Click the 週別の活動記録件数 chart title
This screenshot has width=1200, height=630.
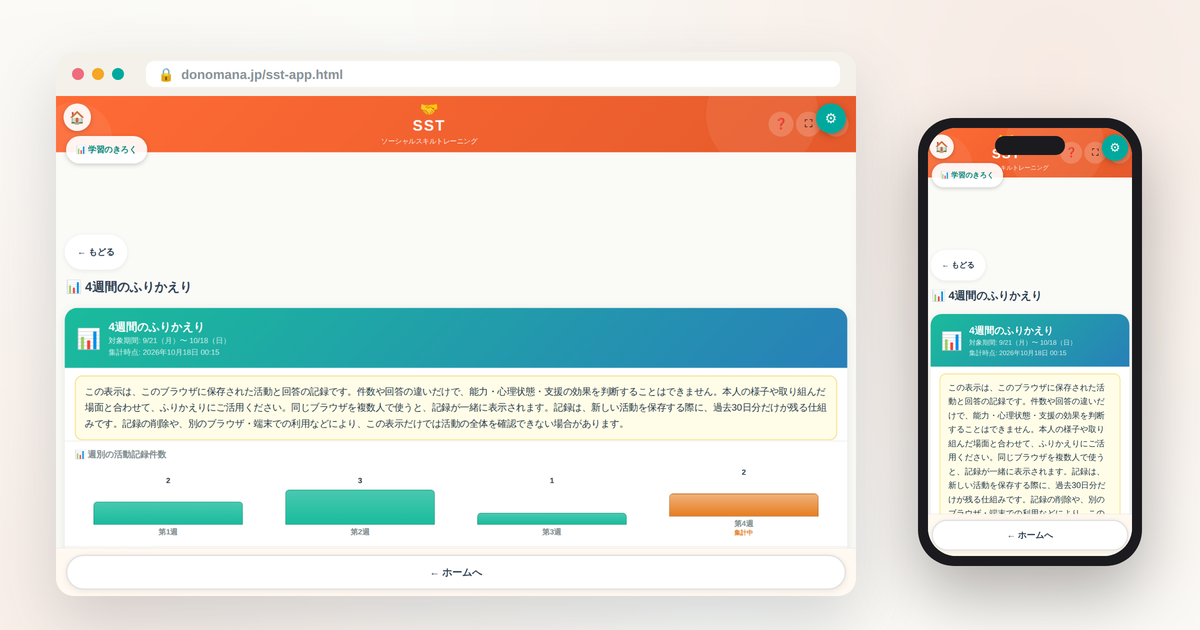pyautogui.click(x=121, y=454)
